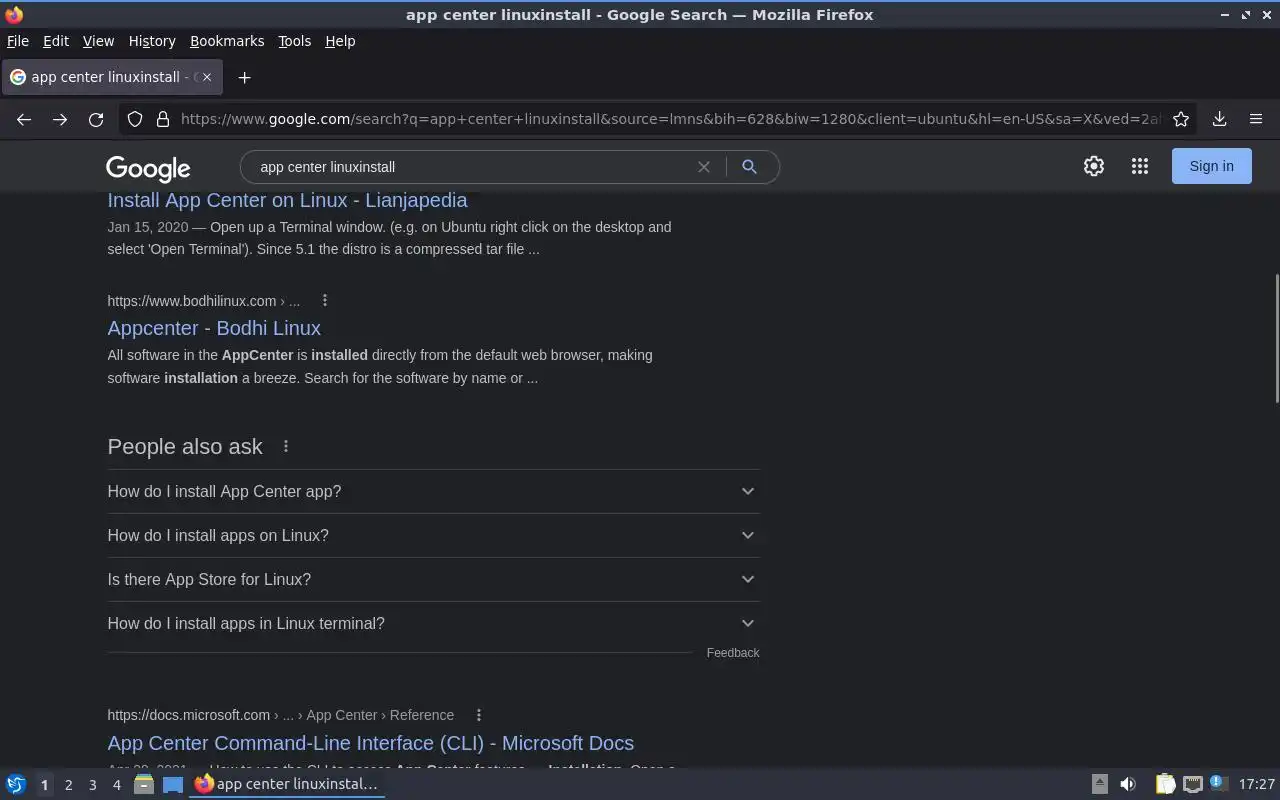Open App Center Command-Line Interface Microsoft Docs
The height and width of the screenshot is (800, 1280).
370,743
